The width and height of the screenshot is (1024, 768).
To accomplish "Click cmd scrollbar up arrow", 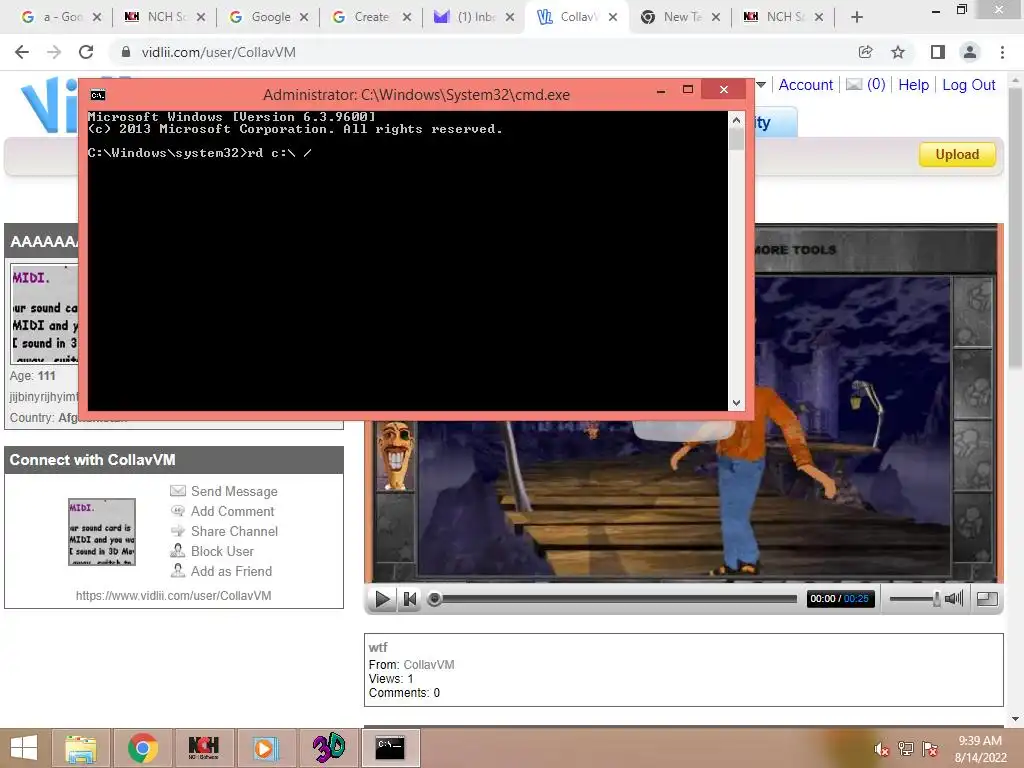I will coord(736,120).
